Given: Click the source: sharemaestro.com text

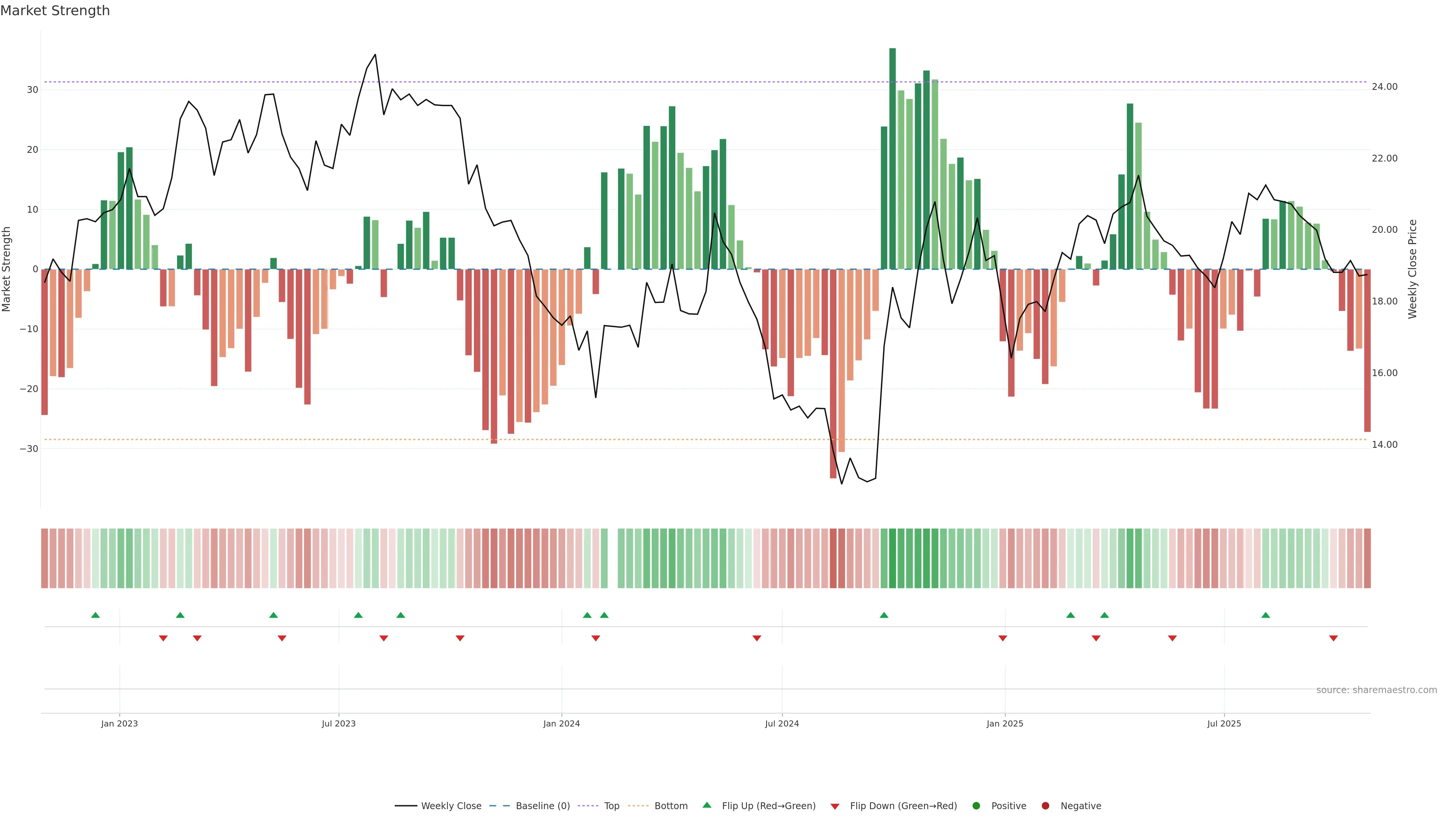Looking at the screenshot, I should coord(1376,690).
